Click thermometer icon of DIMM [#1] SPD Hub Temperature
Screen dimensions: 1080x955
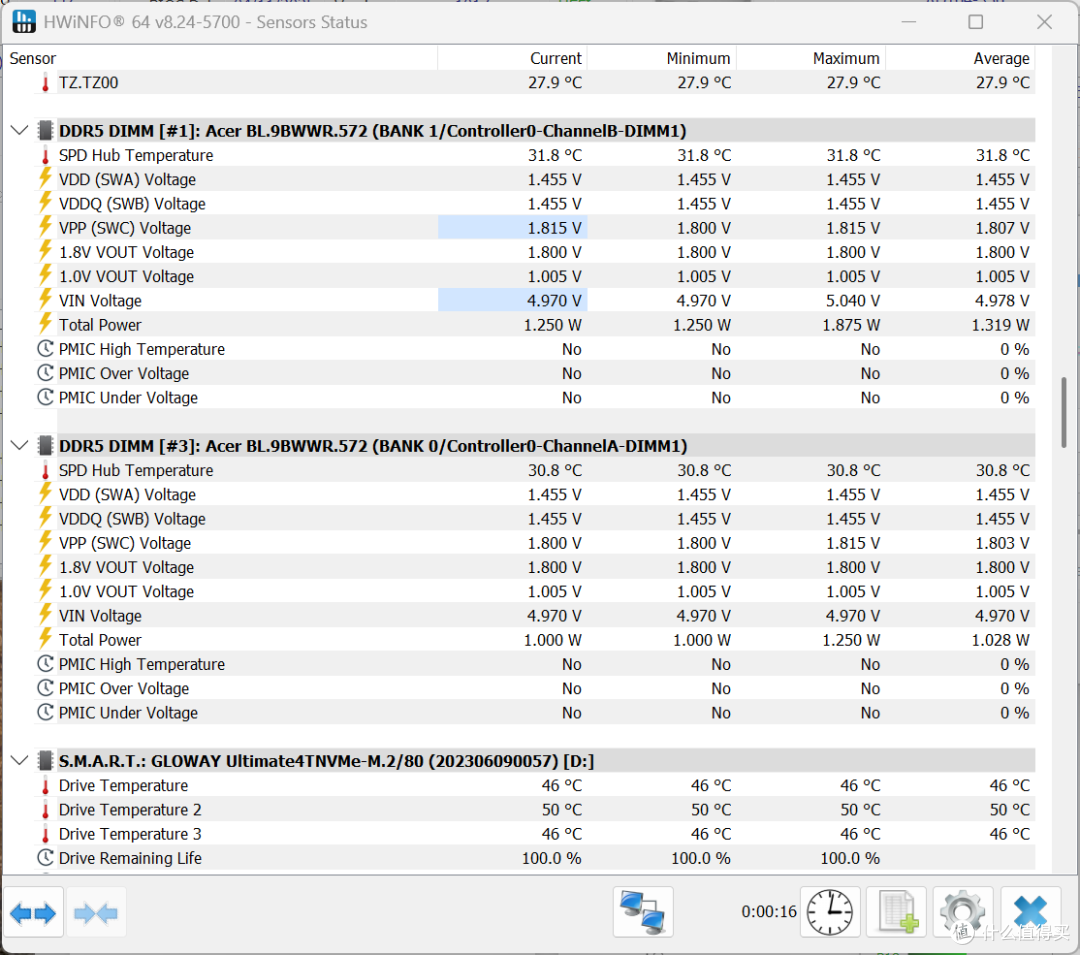tap(45, 155)
